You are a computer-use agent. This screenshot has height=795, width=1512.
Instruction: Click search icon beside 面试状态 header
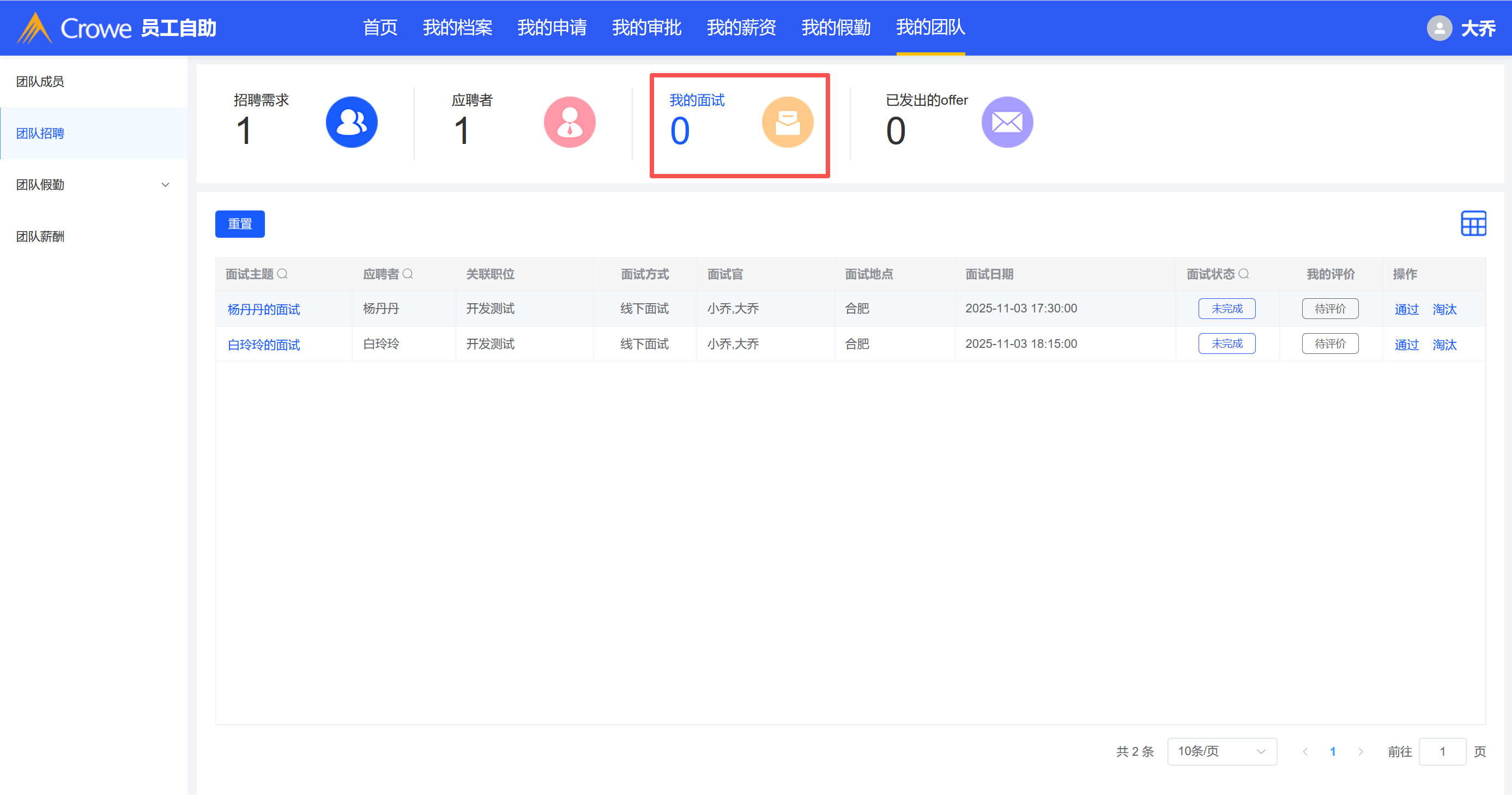pos(1243,274)
